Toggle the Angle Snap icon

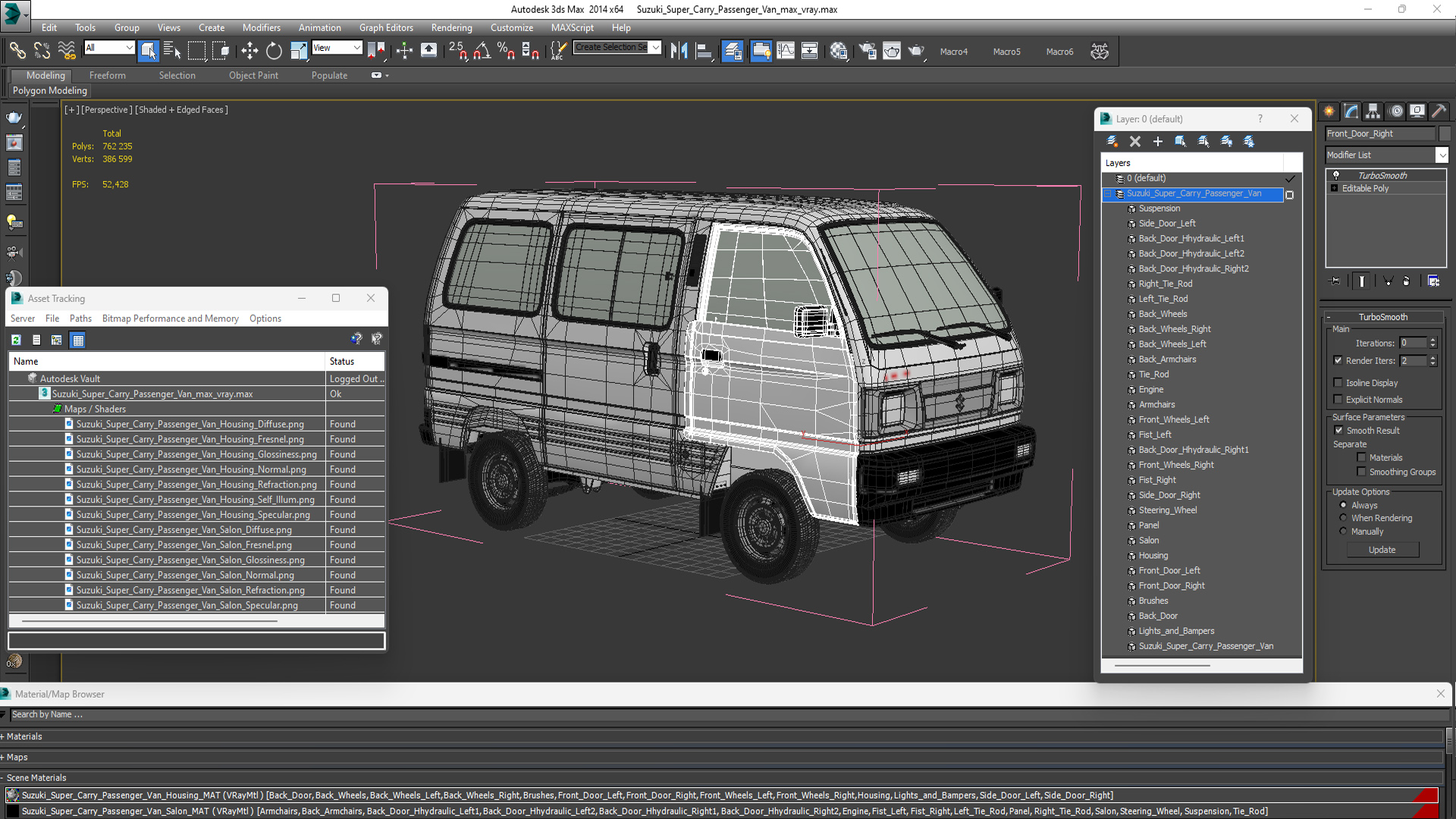click(x=482, y=51)
